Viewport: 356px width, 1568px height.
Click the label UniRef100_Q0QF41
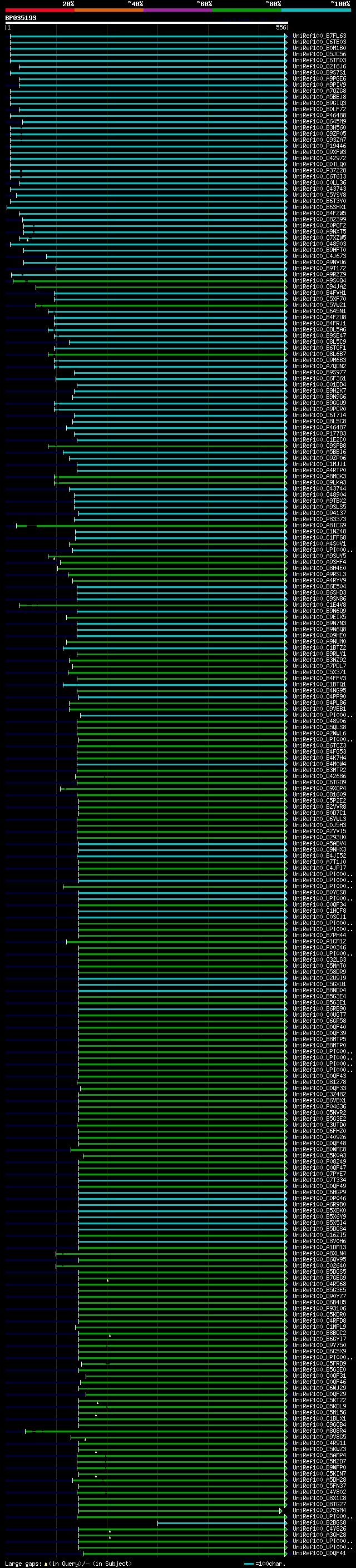click(319, 1554)
